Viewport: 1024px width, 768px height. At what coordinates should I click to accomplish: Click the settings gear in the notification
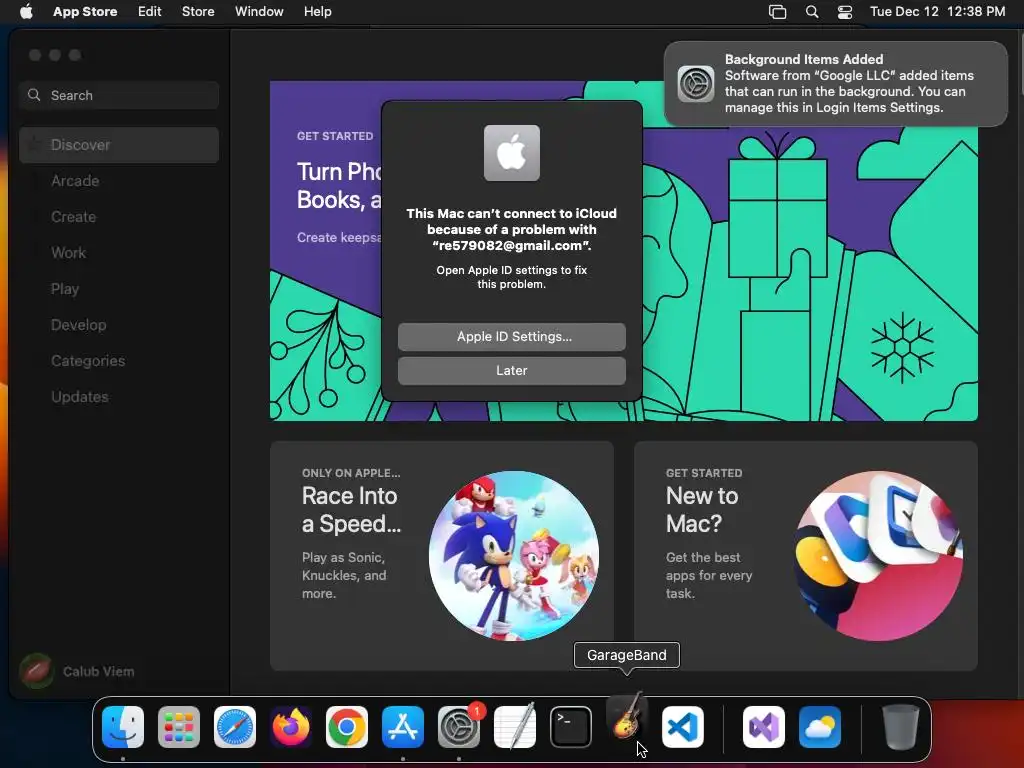[696, 84]
